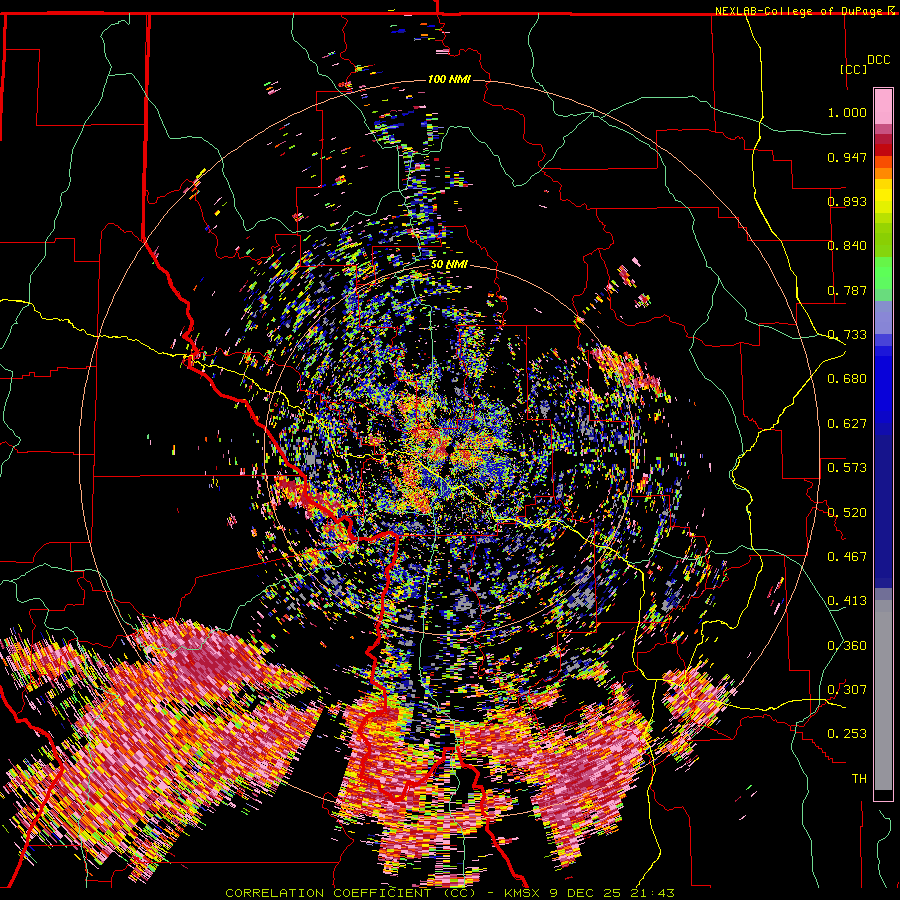Click the 0.467 scale value
This screenshot has height=900, width=900.
coord(847,556)
